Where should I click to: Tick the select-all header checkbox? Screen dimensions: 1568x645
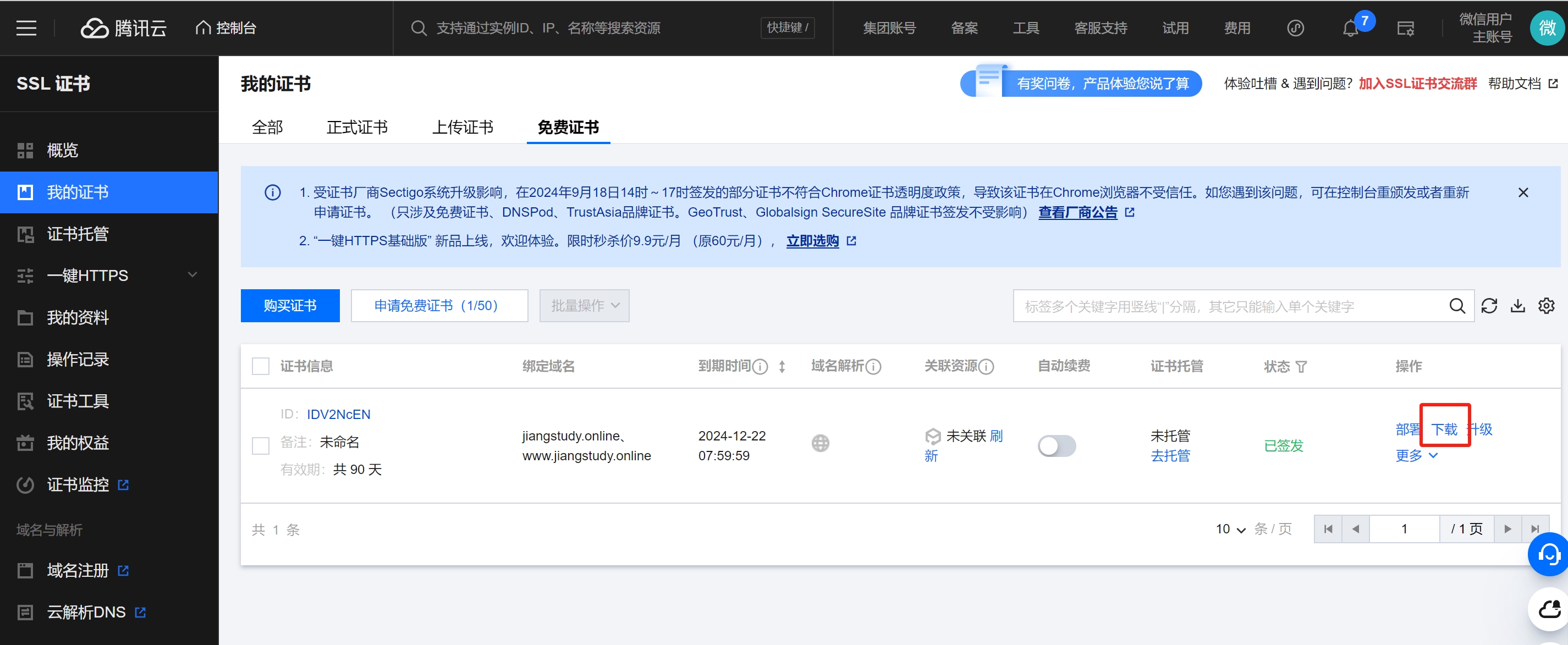pos(261,366)
